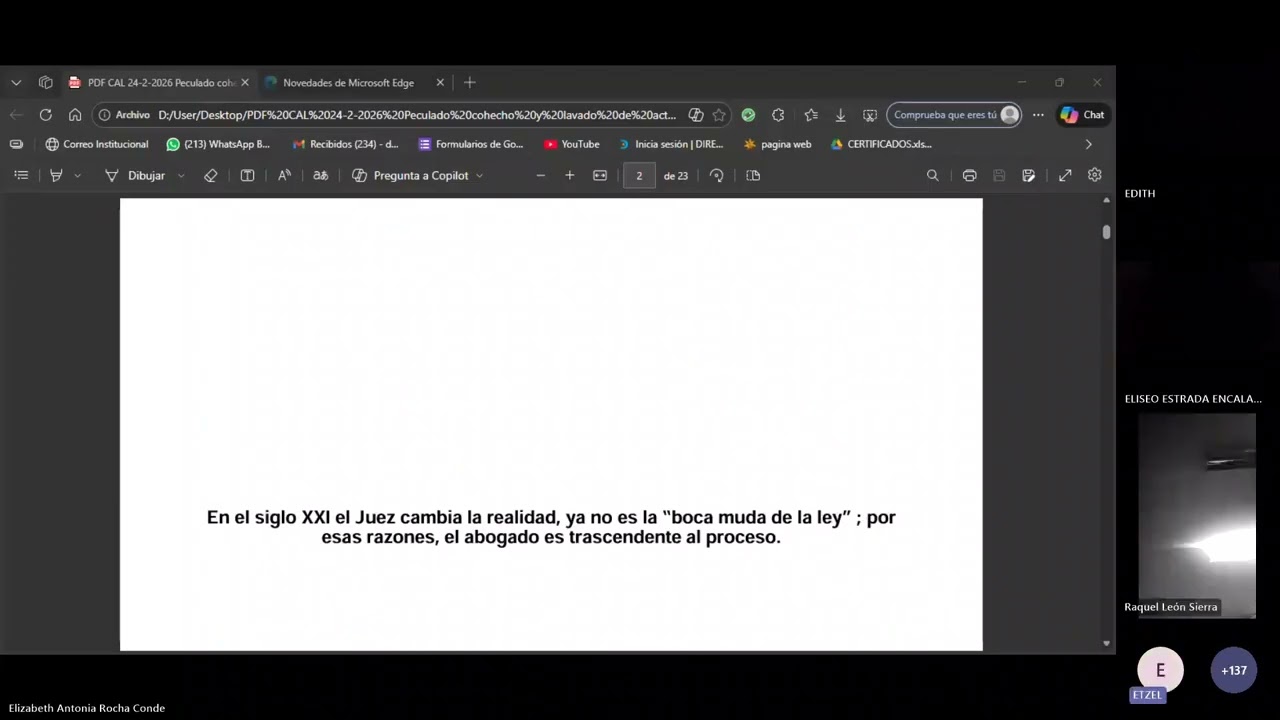The width and height of the screenshot is (1280, 720).
Task: Activate the Dibujar draw tool
Action: [x=135, y=175]
